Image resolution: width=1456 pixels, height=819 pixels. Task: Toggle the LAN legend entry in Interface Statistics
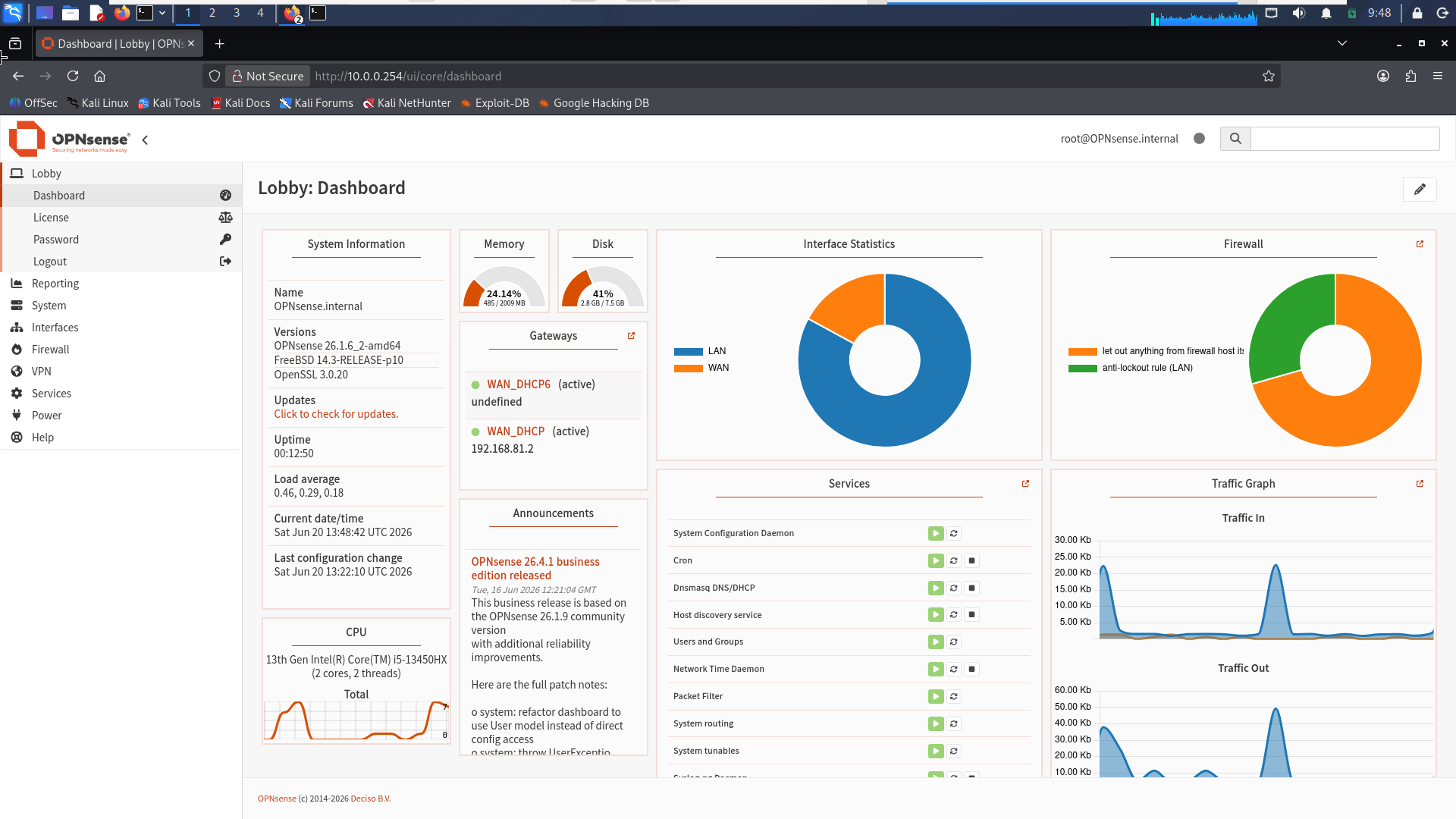click(x=700, y=351)
